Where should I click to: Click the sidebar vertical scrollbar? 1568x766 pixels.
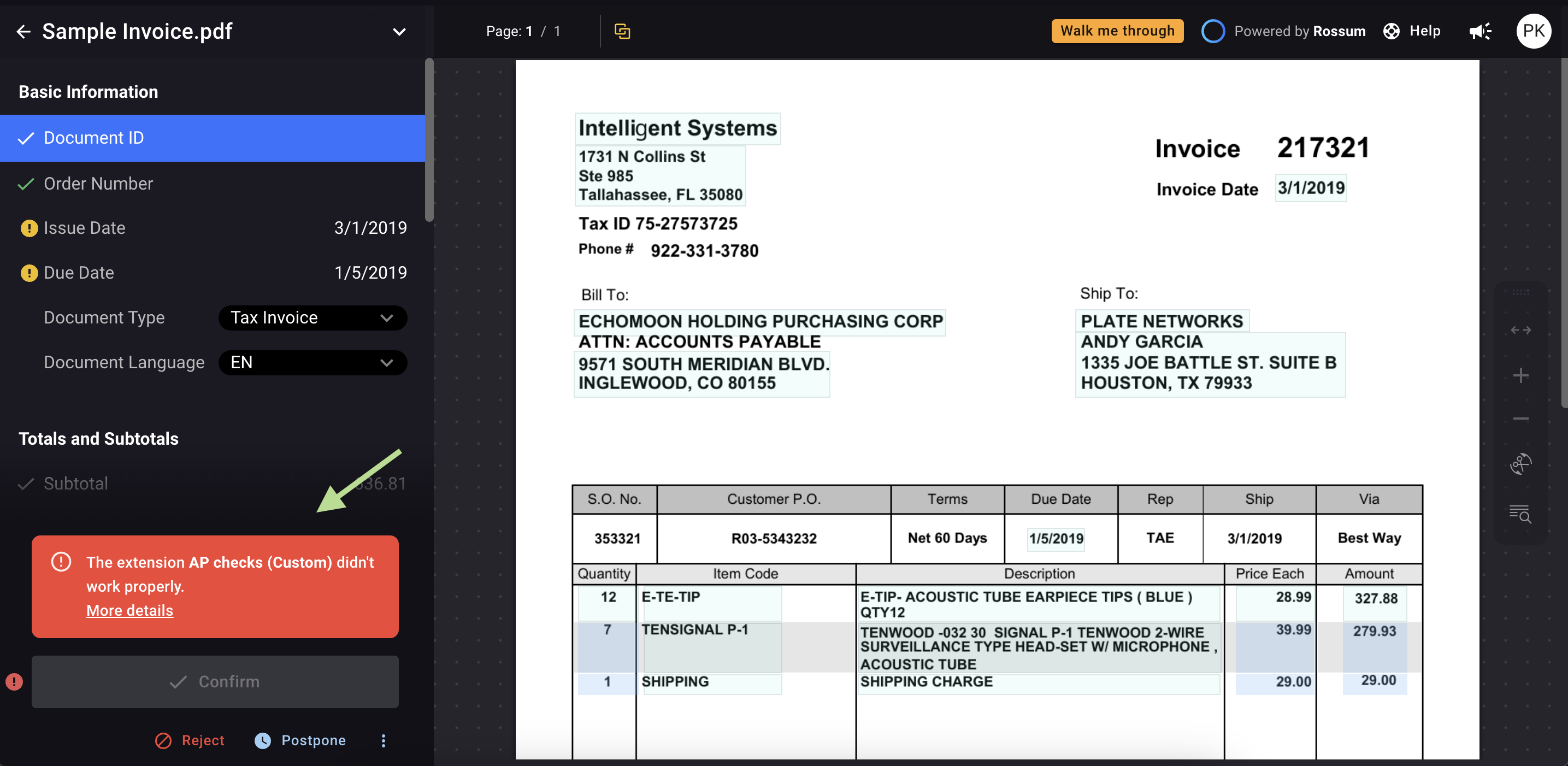[429, 140]
